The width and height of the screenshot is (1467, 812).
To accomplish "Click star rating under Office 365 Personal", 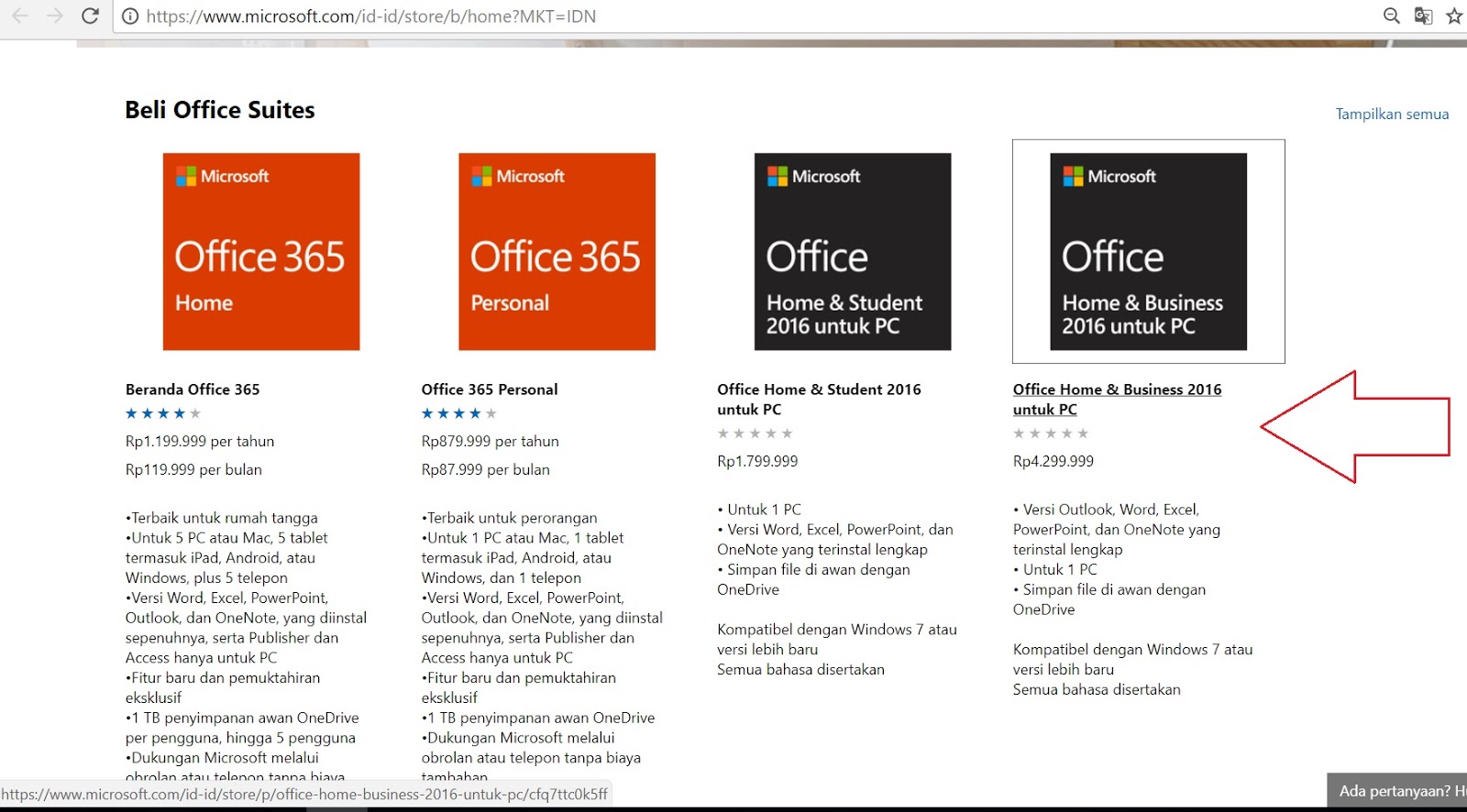I will click(x=459, y=413).
